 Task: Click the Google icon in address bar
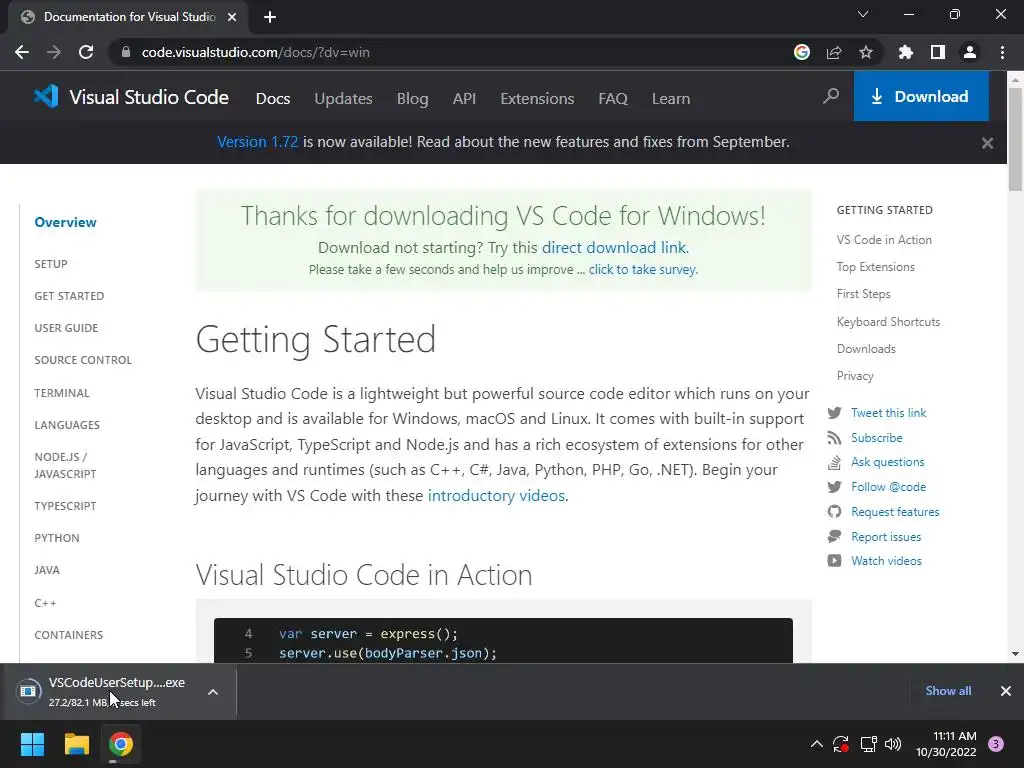[802, 52]
